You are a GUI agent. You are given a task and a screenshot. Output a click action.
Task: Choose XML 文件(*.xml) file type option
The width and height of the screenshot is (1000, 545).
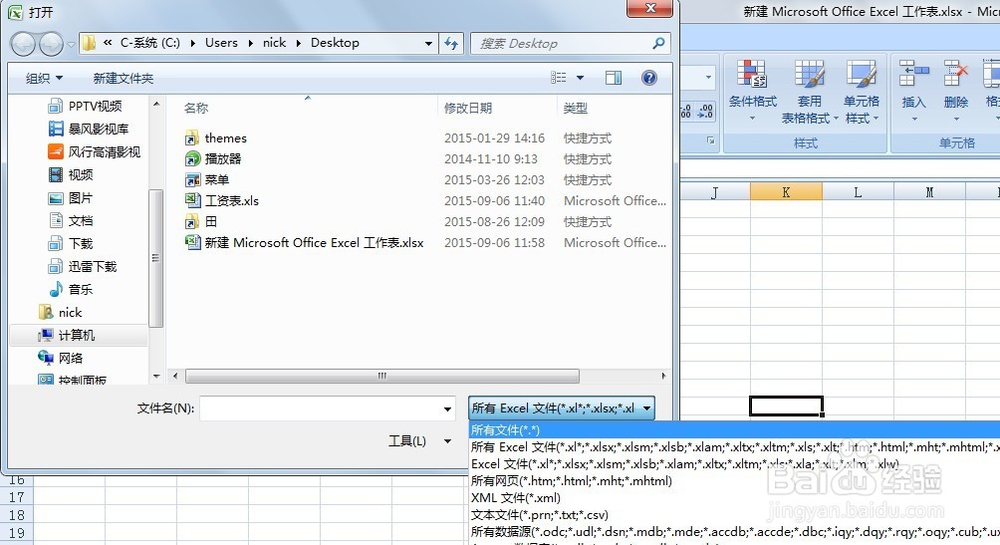coord(734,498)
